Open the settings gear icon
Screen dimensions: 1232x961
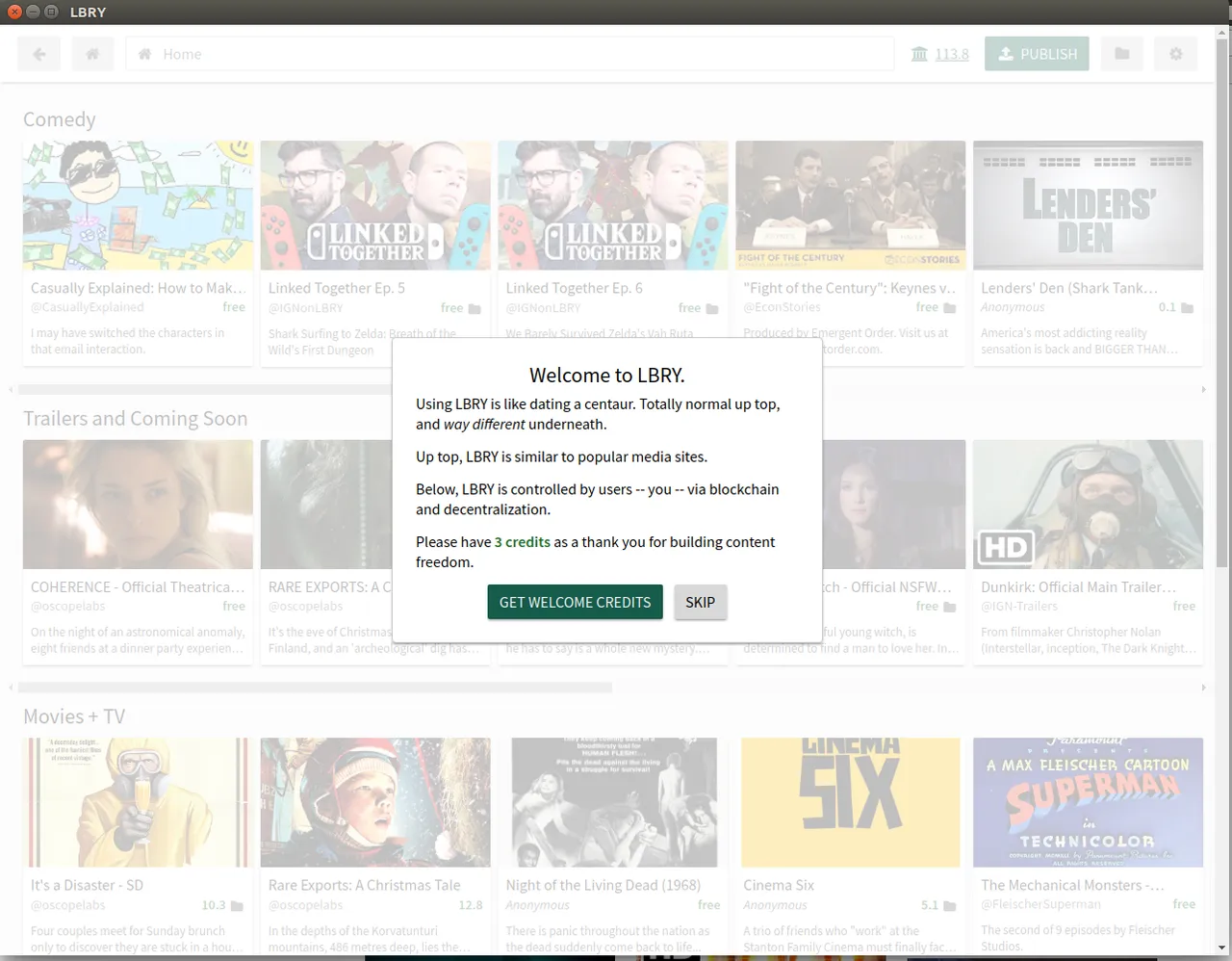click(x=1176, y=54)
